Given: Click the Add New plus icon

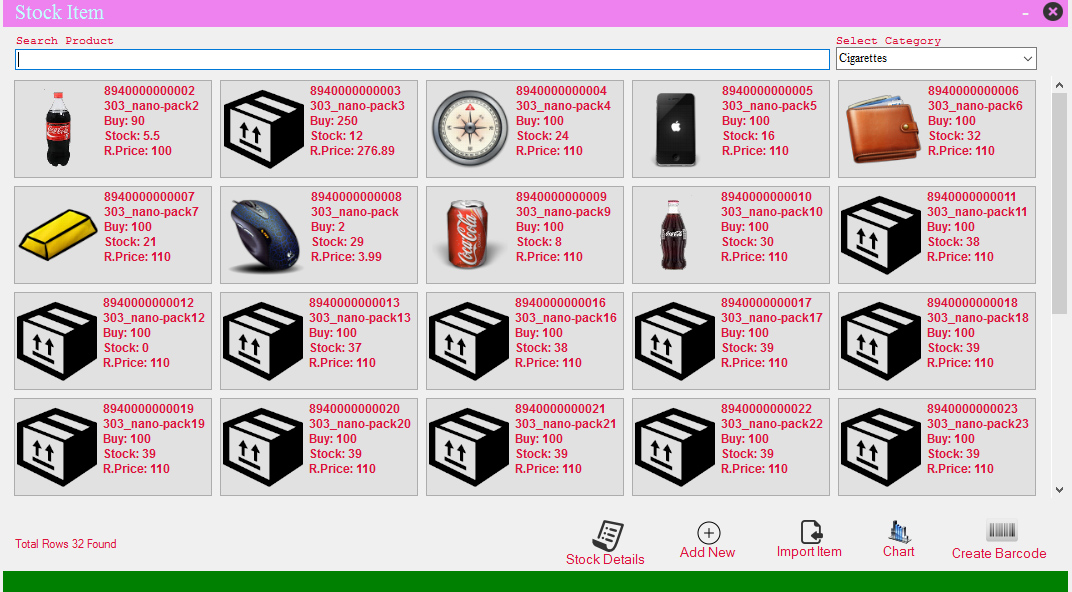Looking at the screenshot, I should 708,533.
